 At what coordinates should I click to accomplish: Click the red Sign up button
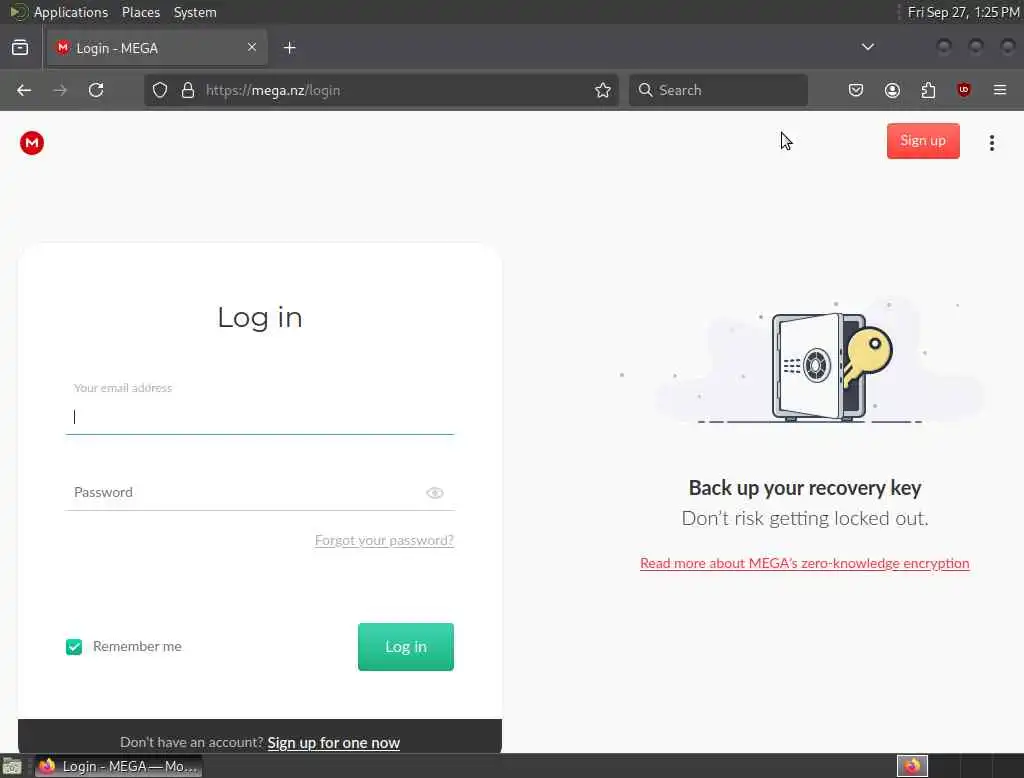point(923,140)
